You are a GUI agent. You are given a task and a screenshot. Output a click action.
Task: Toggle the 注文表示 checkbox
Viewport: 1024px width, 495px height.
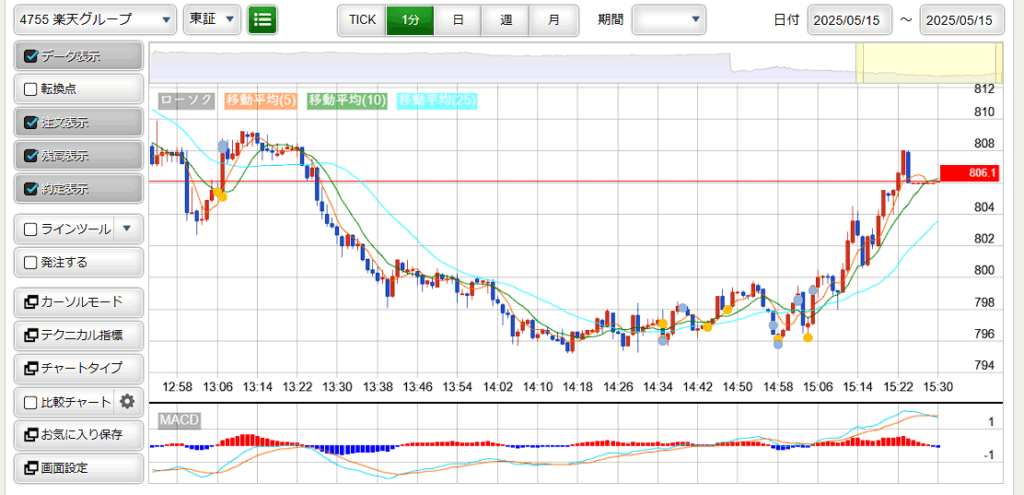pos(31,123)
